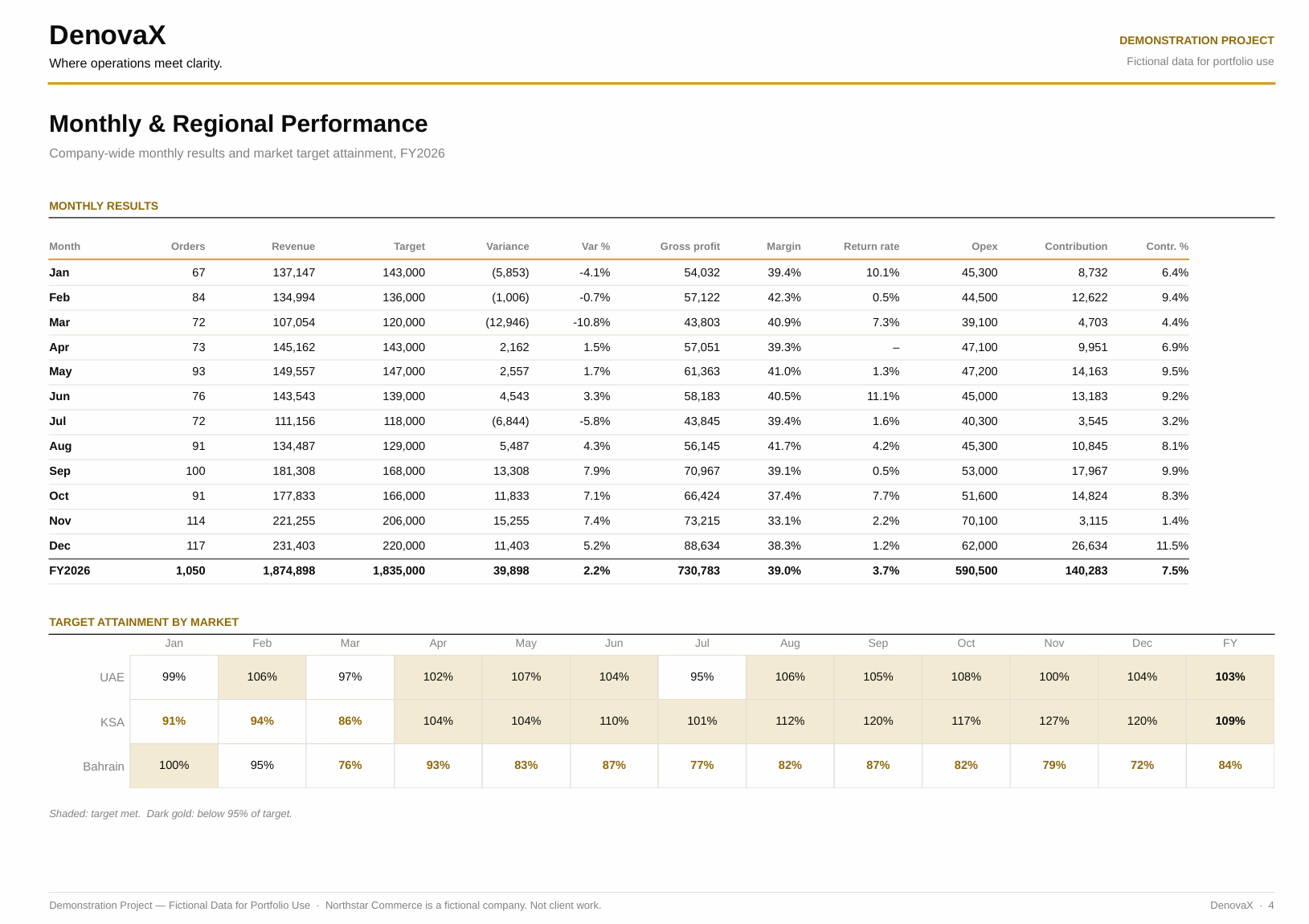Click the 'Contribution' column header
Viewport: 1309px width, 924px height.
point(1076,247)
